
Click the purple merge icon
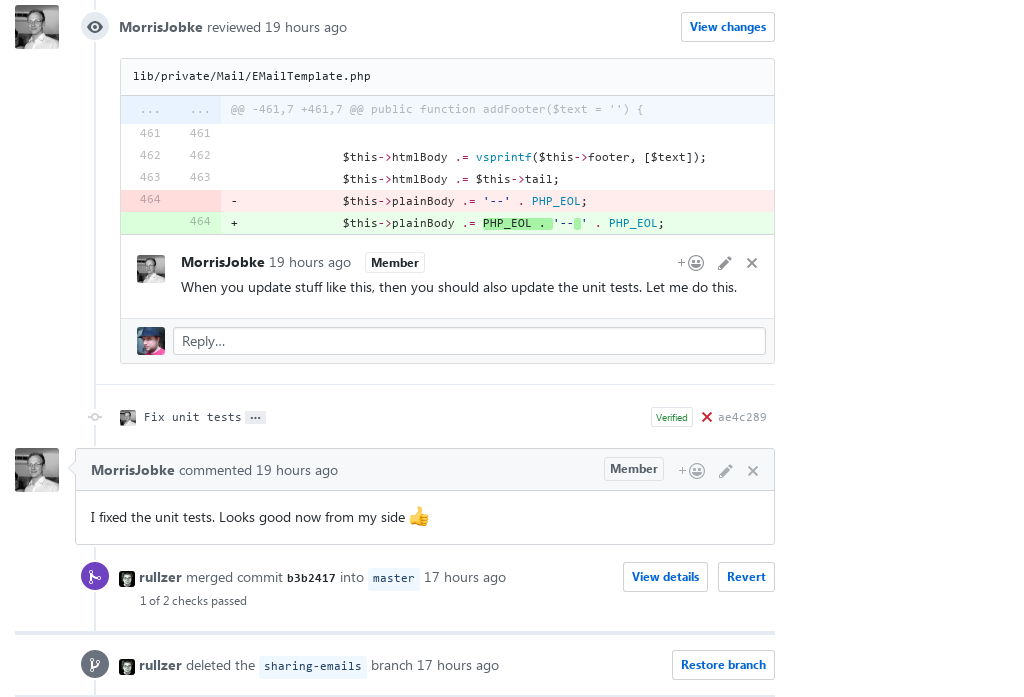(x=95, y=576)
